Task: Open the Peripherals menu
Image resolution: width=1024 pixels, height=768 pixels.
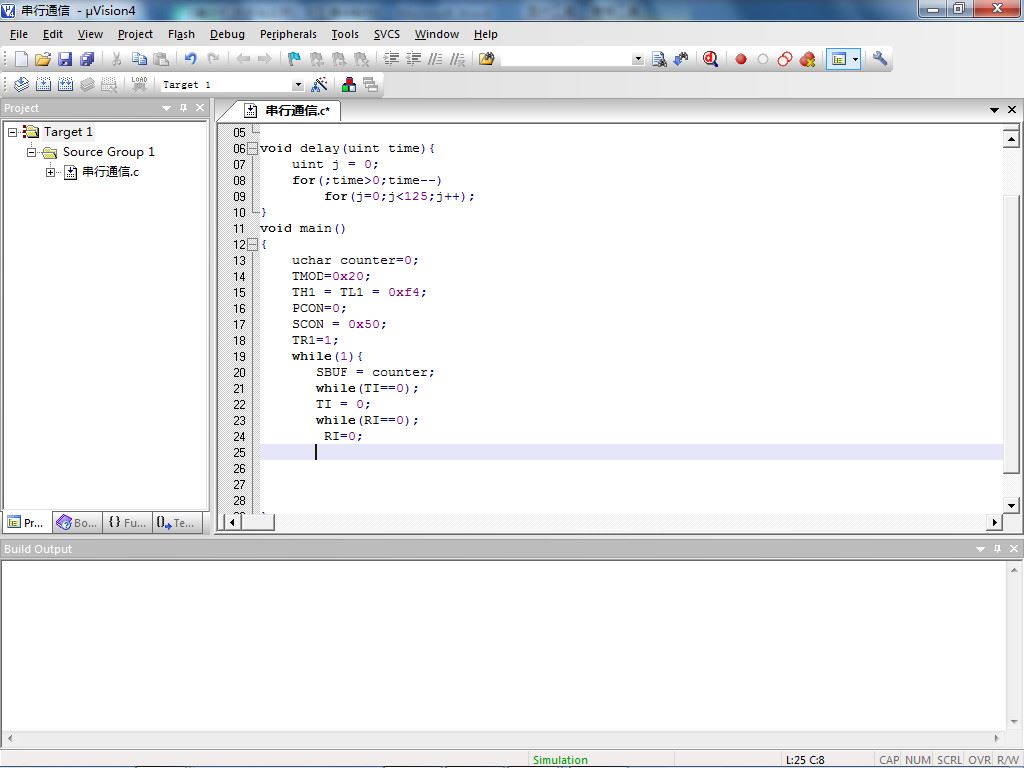Action: (x=287, y=34)
